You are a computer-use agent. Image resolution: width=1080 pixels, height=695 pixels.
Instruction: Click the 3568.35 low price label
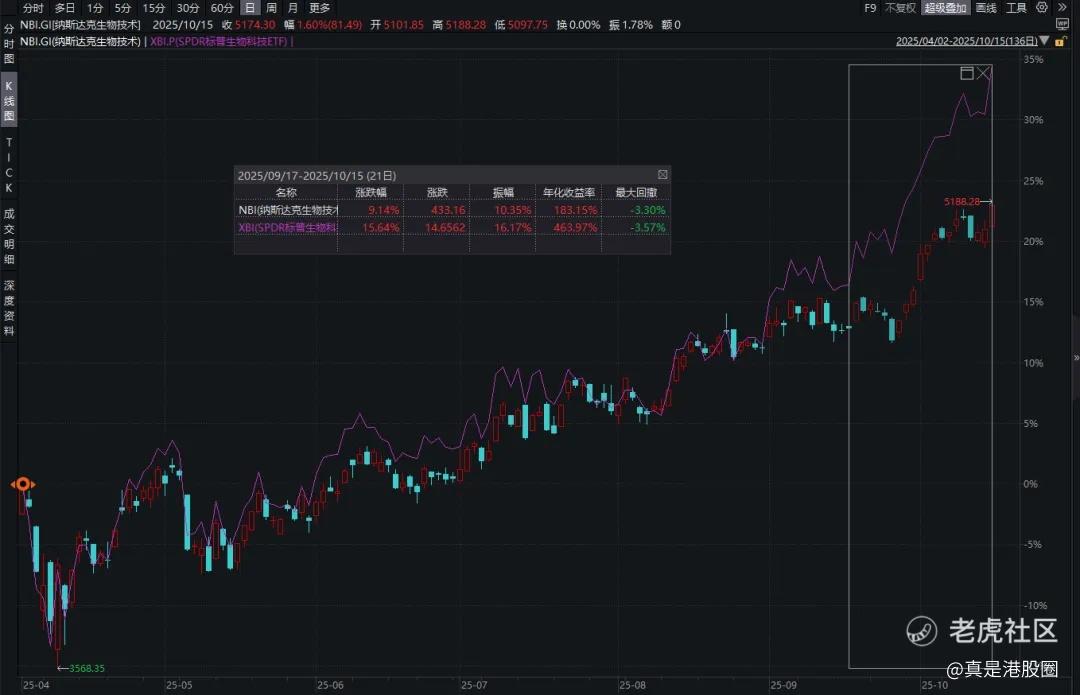click(87, 668)
